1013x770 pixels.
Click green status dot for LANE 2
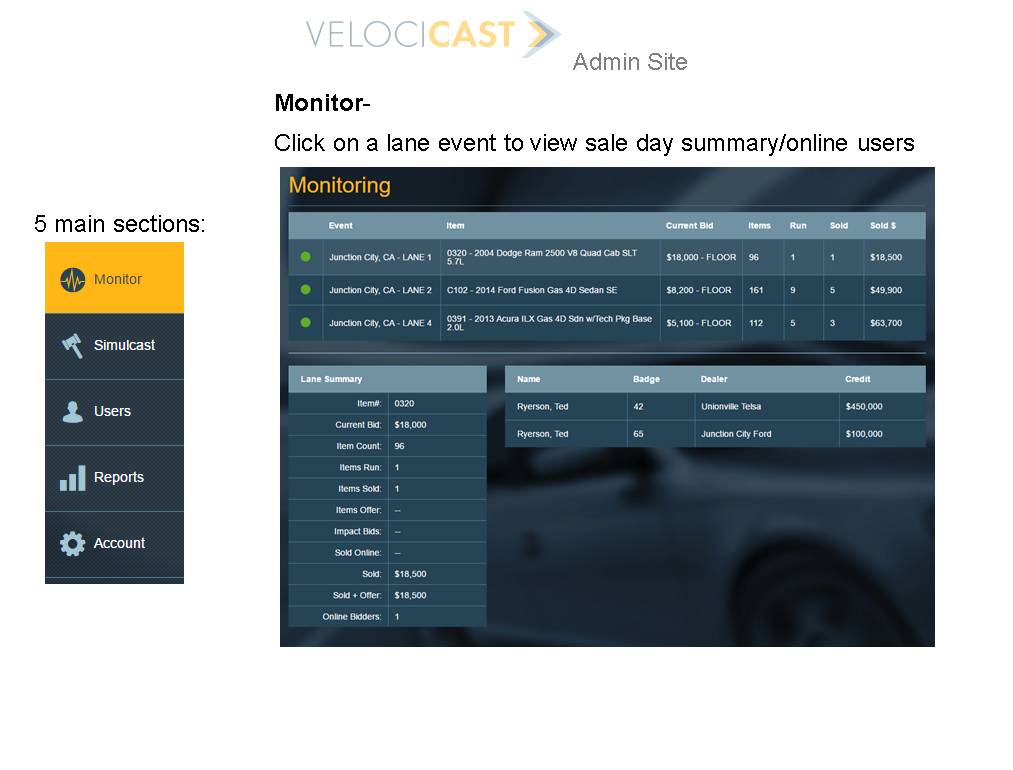[x=306, y=289]
